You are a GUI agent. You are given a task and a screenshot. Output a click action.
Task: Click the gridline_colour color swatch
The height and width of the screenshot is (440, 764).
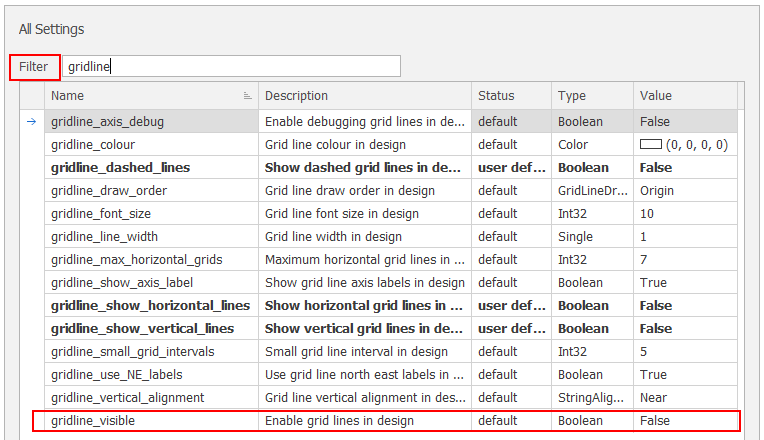point(651,145)
